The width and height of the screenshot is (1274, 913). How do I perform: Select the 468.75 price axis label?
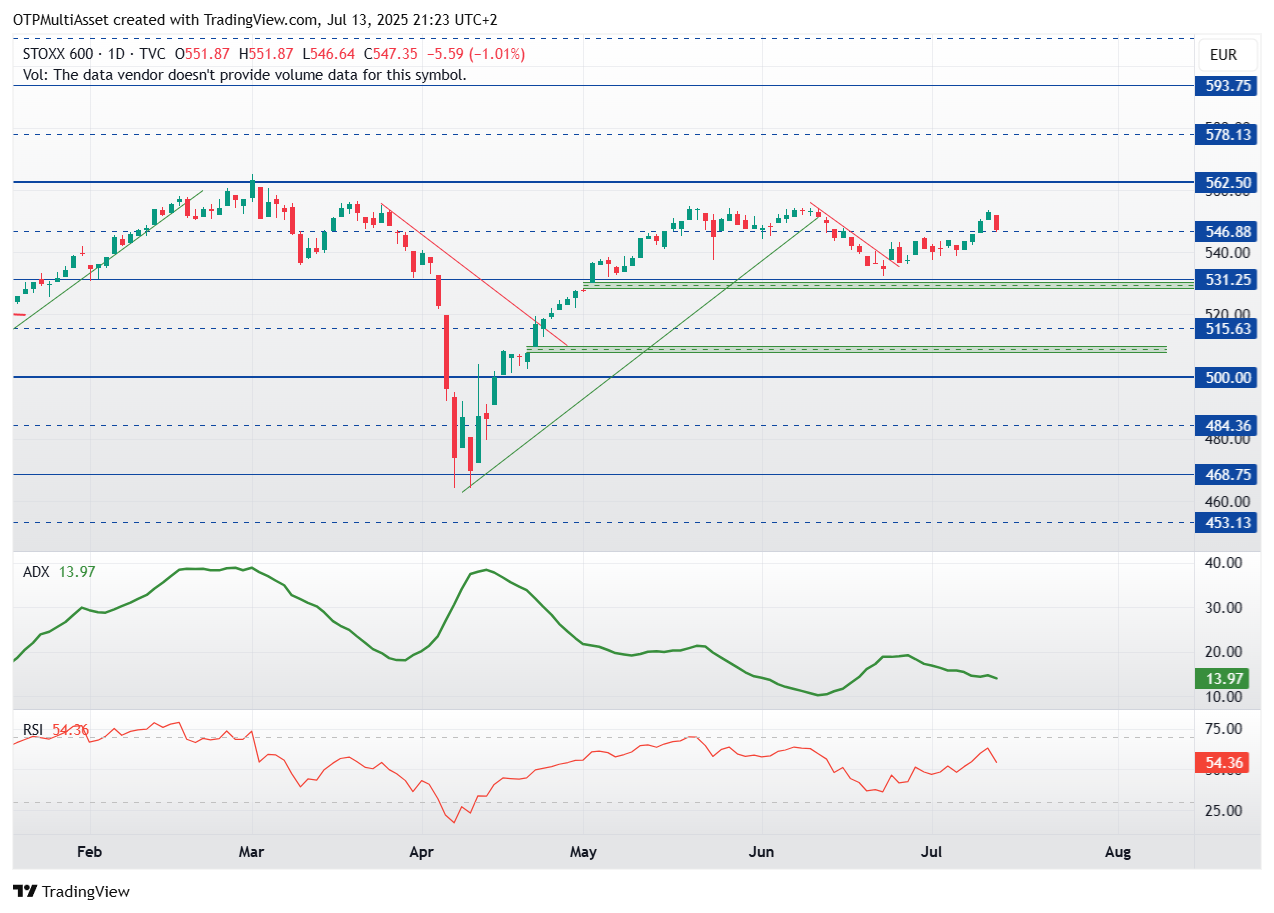1225,475
